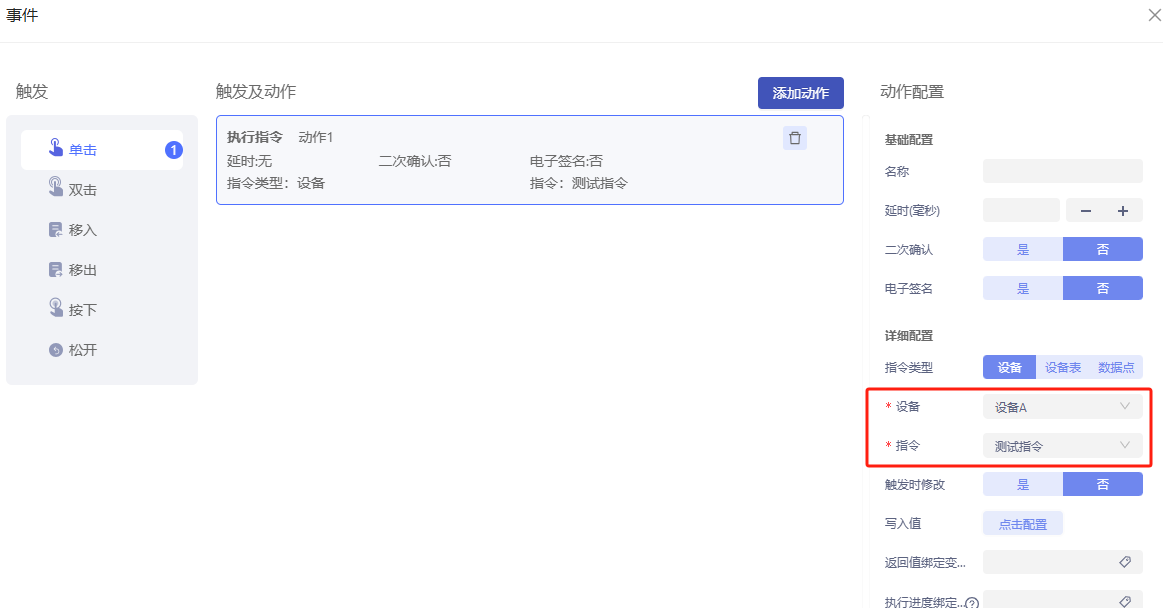Choose 数据点 as the 指令类型

click(x=1116, y=367)
